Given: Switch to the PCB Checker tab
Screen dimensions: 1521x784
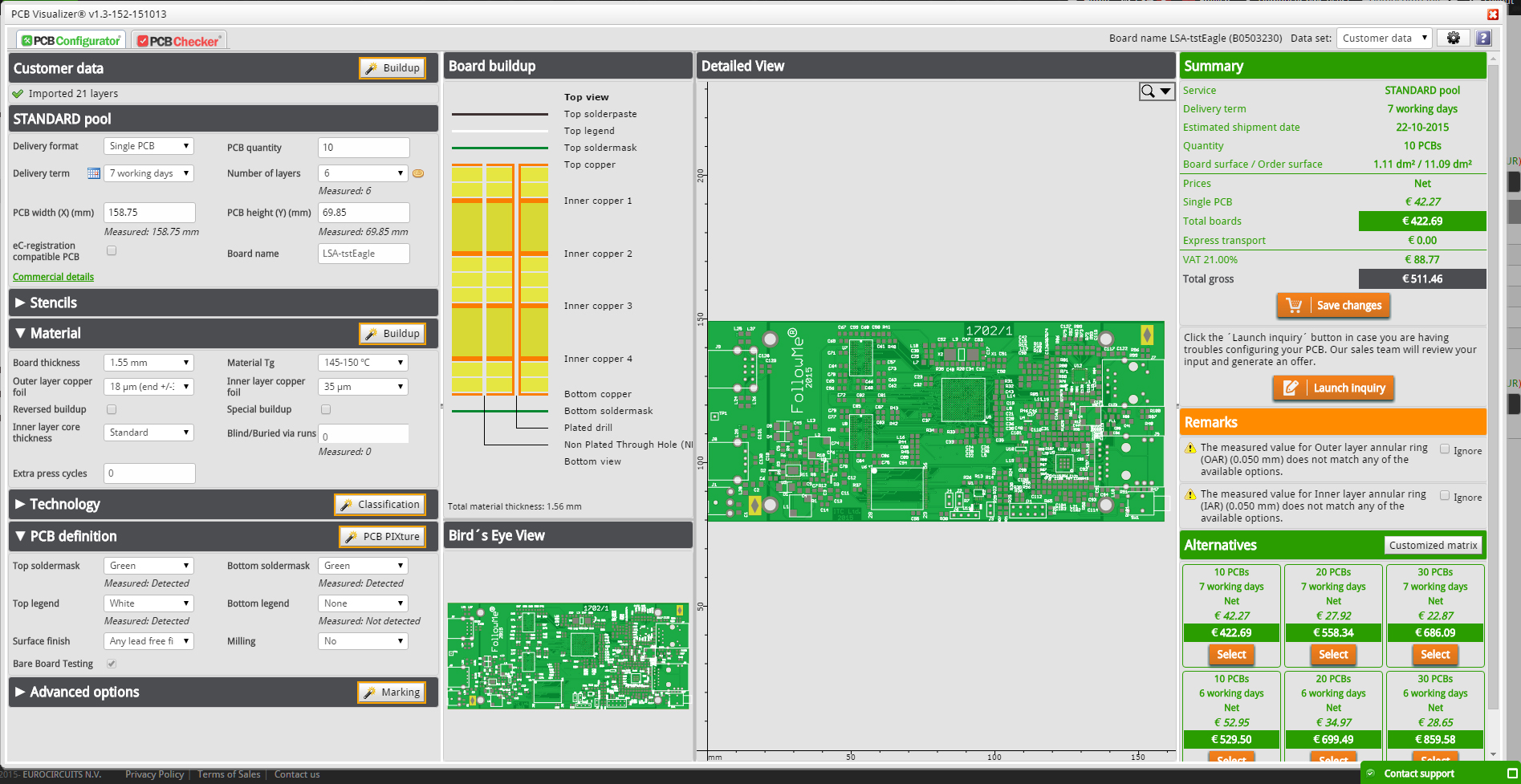Looking at the screenshot, I should tap(178, 39).
